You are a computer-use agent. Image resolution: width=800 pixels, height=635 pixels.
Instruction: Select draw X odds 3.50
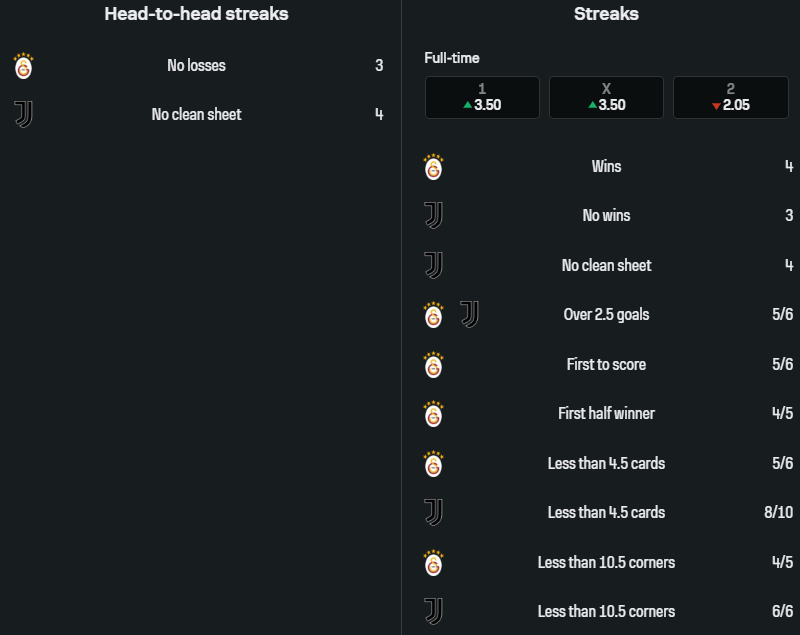point(606,97)
